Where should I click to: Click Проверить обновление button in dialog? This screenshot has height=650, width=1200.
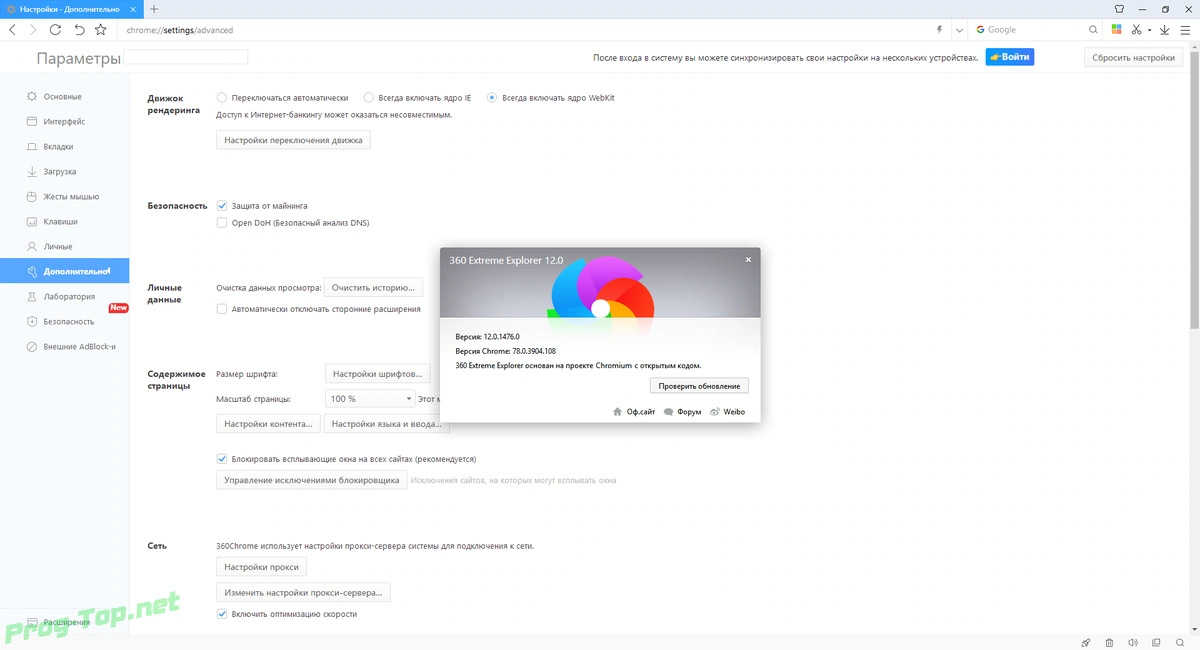[x=699, y=386]
